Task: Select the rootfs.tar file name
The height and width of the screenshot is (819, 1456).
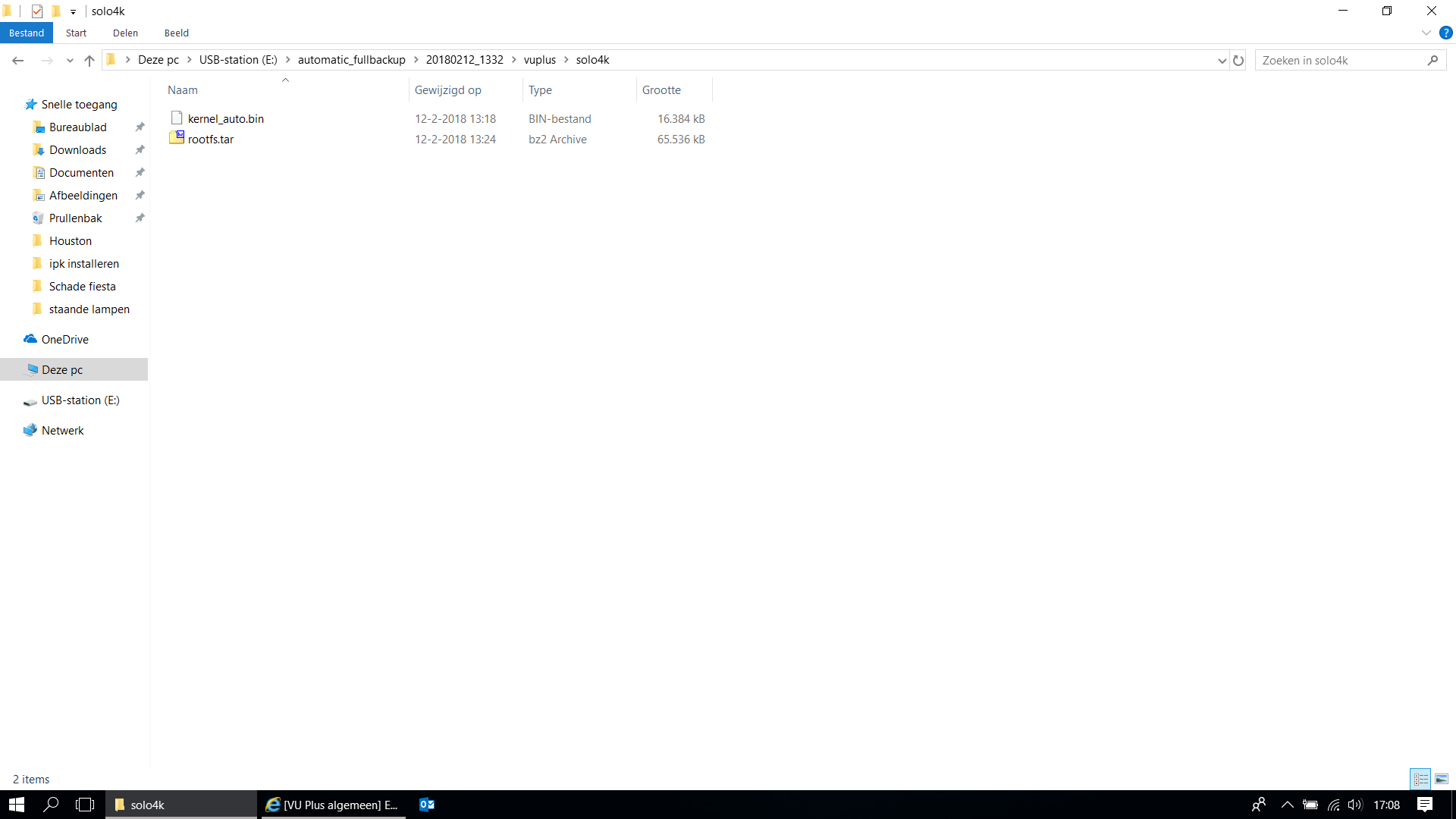Action: 211,140
